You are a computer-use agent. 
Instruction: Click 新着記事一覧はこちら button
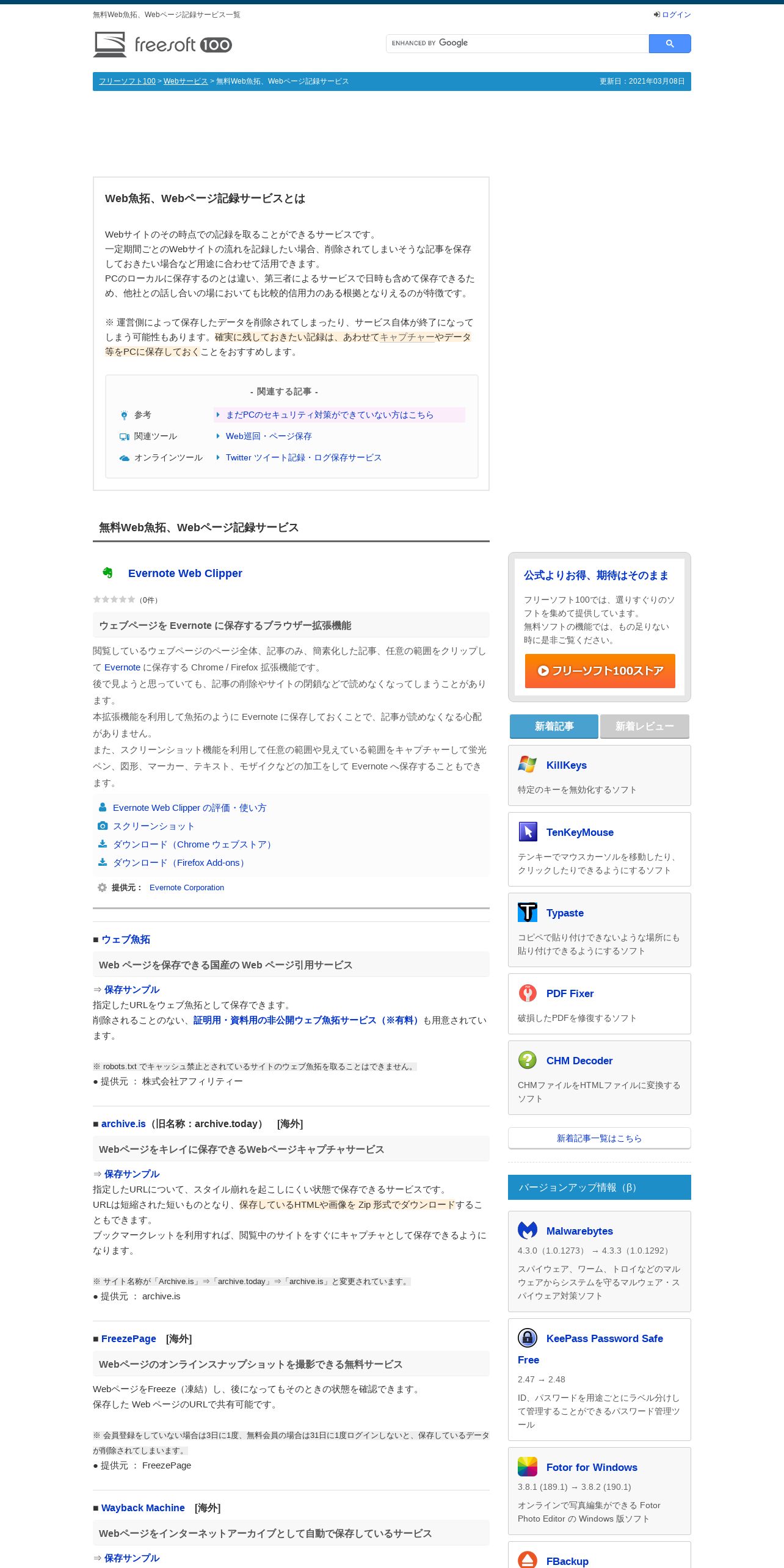600,1138
